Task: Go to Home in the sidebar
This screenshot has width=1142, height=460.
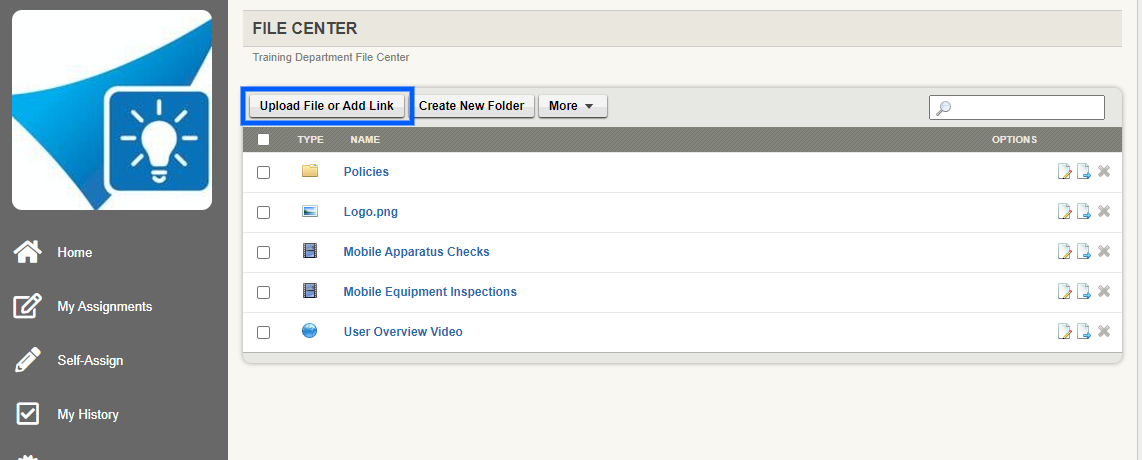Action: [74, 253]
